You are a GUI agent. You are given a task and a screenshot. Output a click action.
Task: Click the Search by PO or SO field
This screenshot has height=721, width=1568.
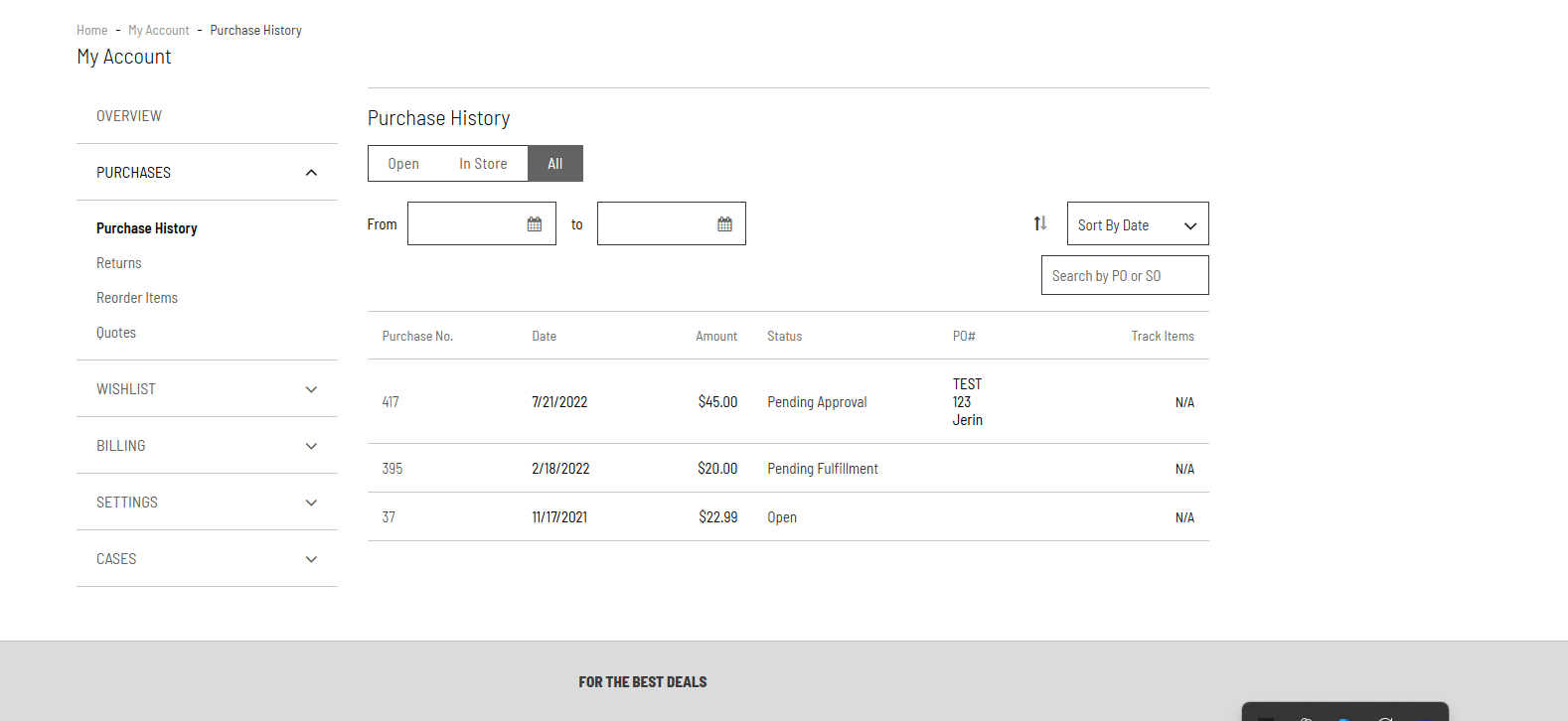coord(1124,276)
